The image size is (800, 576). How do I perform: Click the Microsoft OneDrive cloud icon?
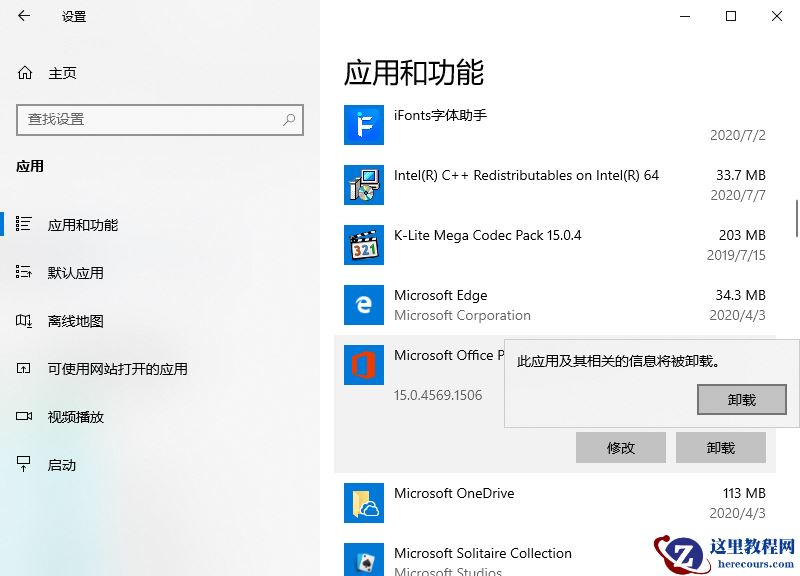[x=363, y=503]
